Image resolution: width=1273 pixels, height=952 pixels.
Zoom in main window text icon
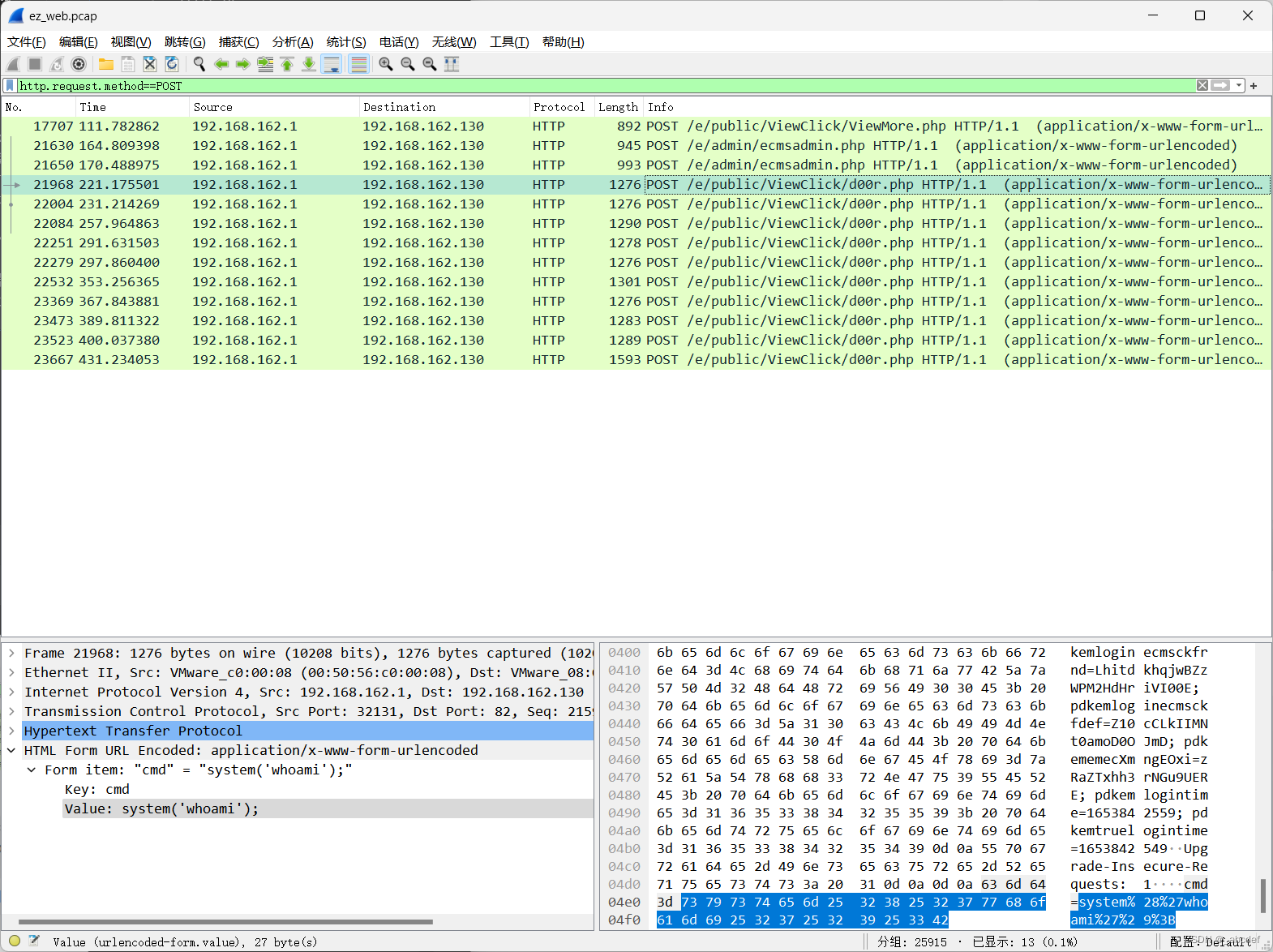[386, 64]
